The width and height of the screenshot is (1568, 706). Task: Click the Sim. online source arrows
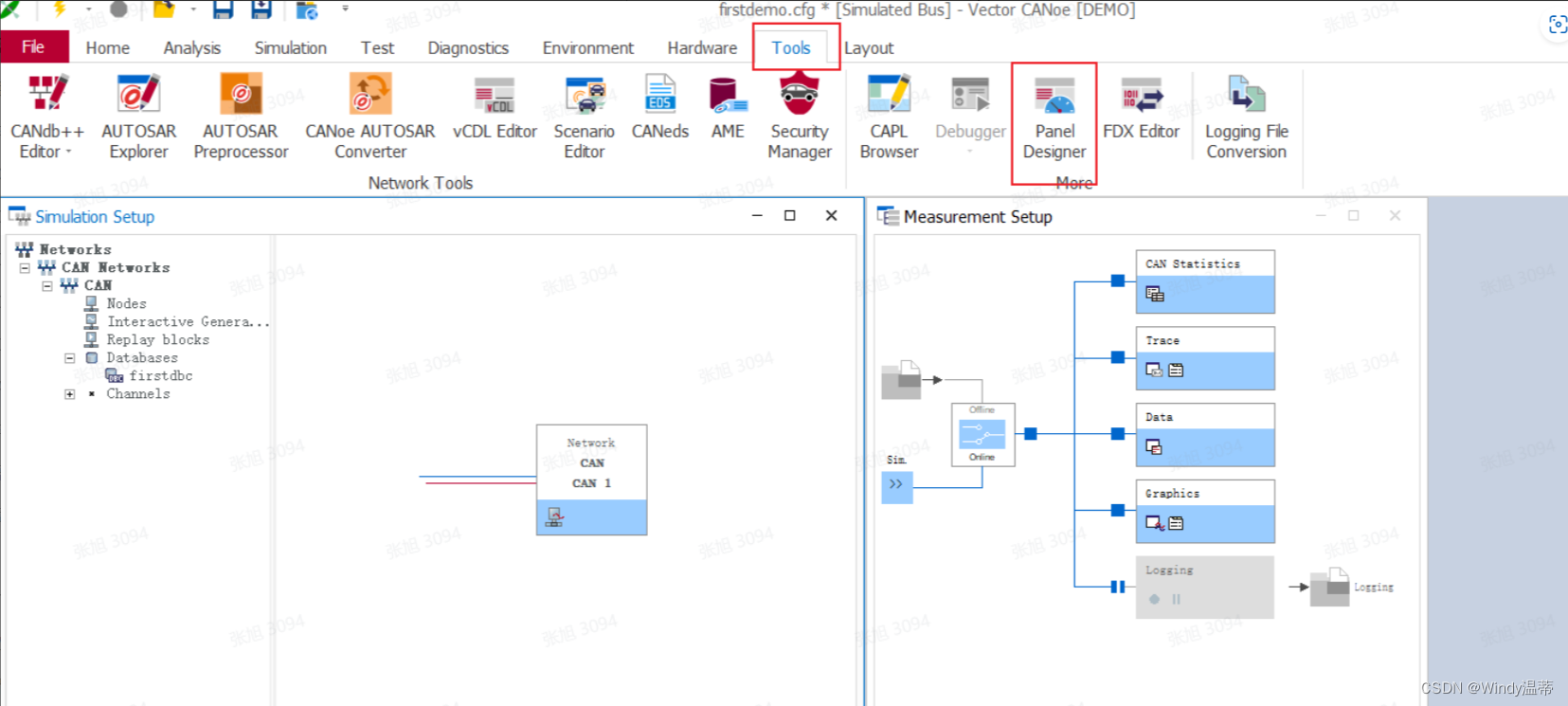pyautogui.click(x=896, y=486)
